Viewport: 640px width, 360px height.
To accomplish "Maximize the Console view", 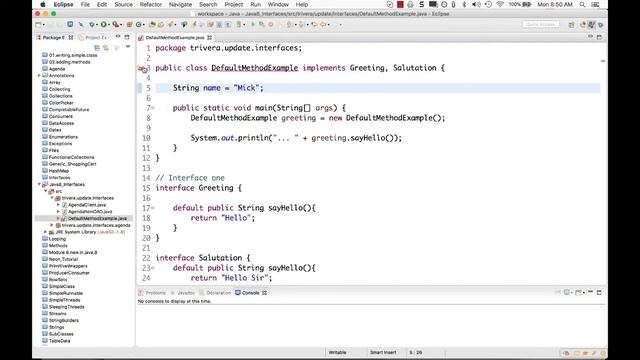I will click(x=599, y=292).
